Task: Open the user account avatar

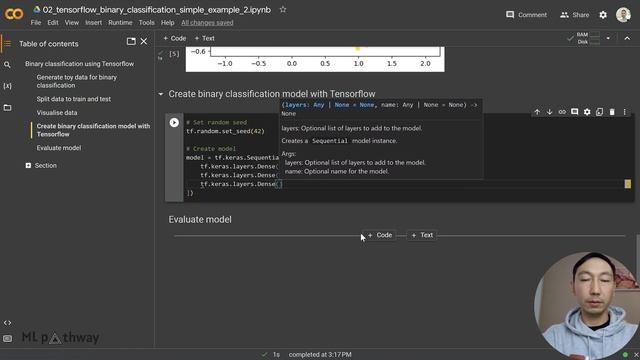Action: tap(623, 15)
